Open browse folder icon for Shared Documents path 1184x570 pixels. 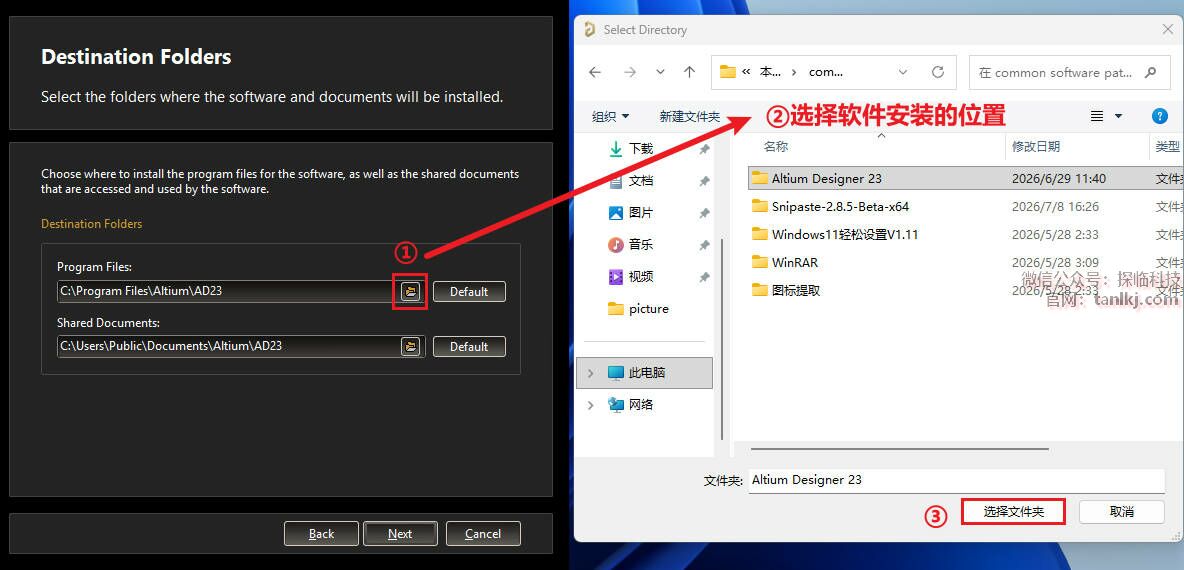410,347
